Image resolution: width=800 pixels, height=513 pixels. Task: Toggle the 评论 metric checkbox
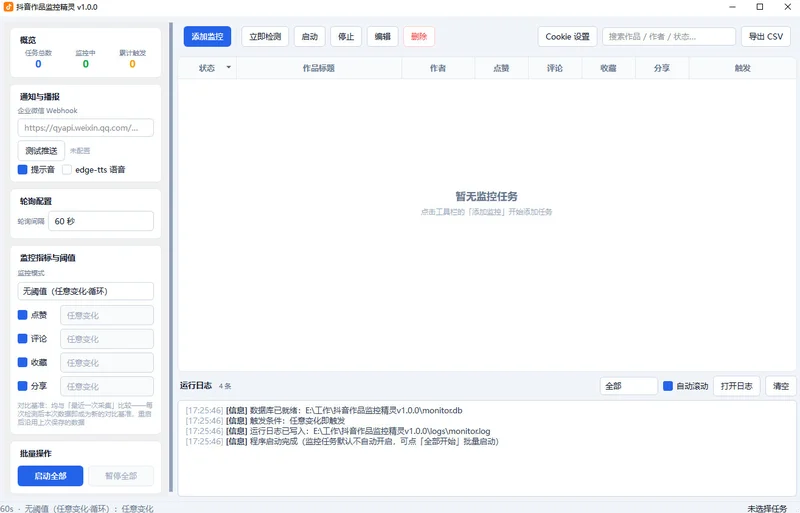[x=22, y=338]
